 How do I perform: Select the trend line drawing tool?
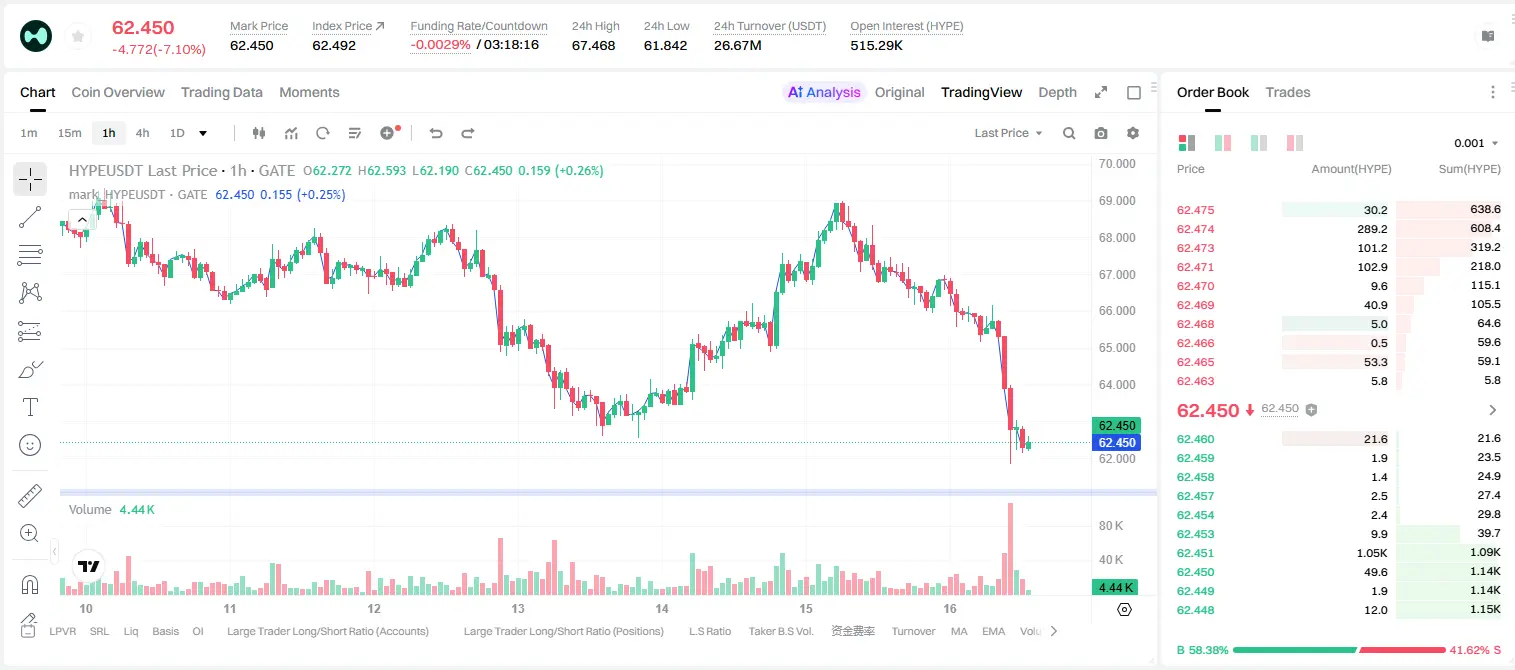coord(30,217)
